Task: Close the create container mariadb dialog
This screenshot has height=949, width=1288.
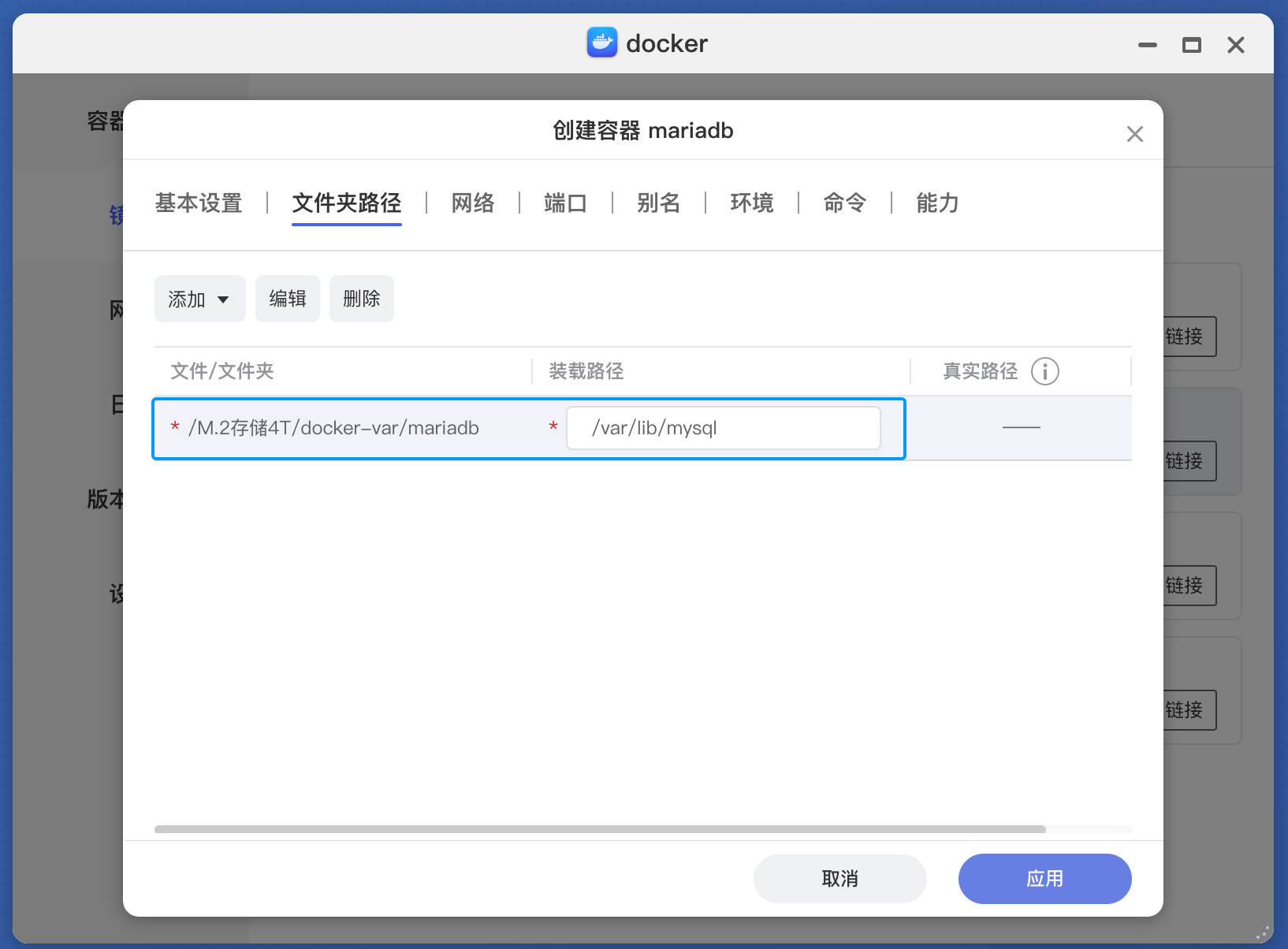Action: [1135, 134]
